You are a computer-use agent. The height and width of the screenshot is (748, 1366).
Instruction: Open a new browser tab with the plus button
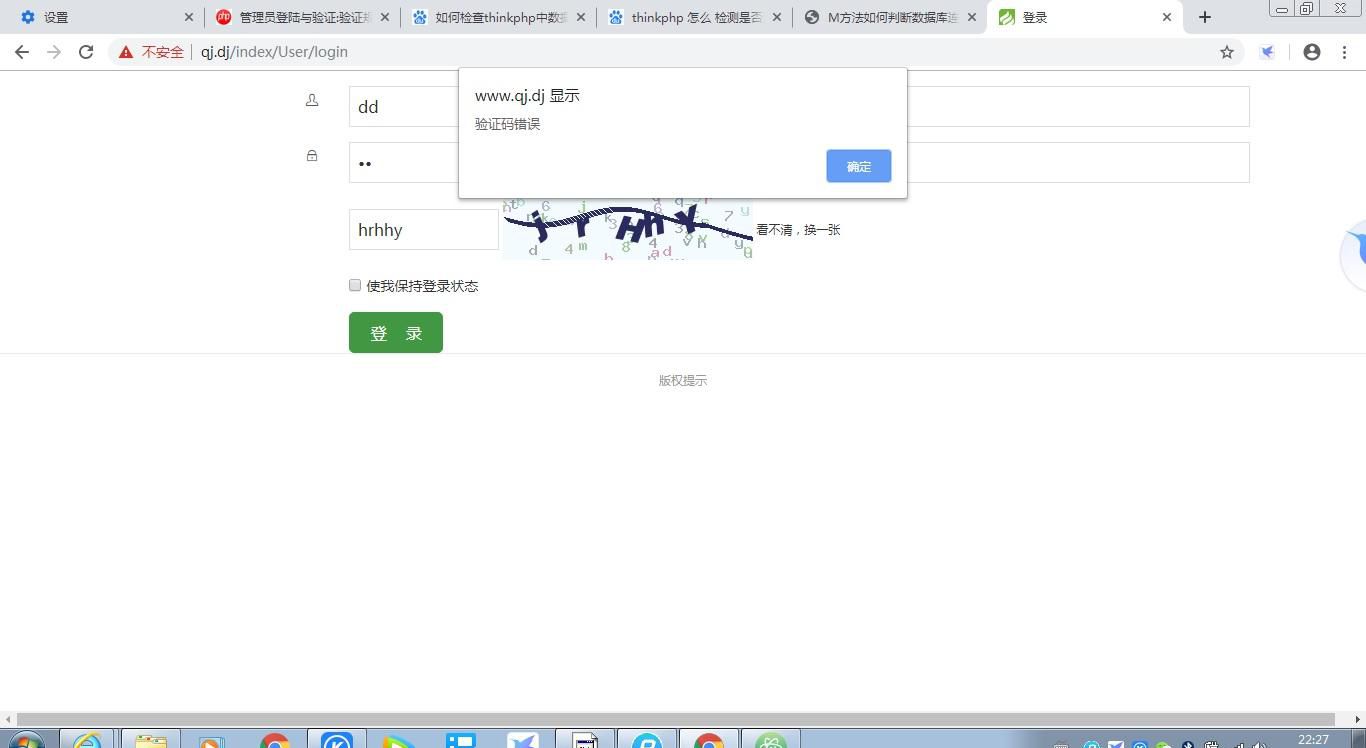pos(1204,17)
